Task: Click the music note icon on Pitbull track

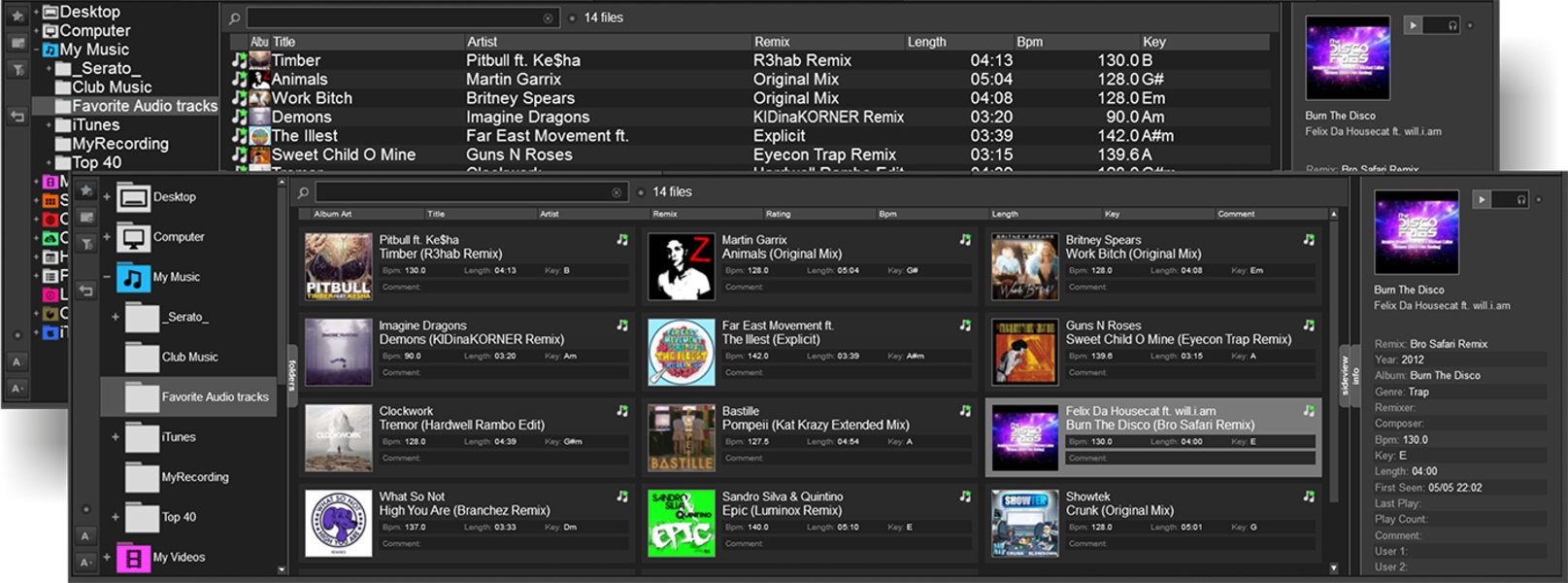Action: [622, 240]
